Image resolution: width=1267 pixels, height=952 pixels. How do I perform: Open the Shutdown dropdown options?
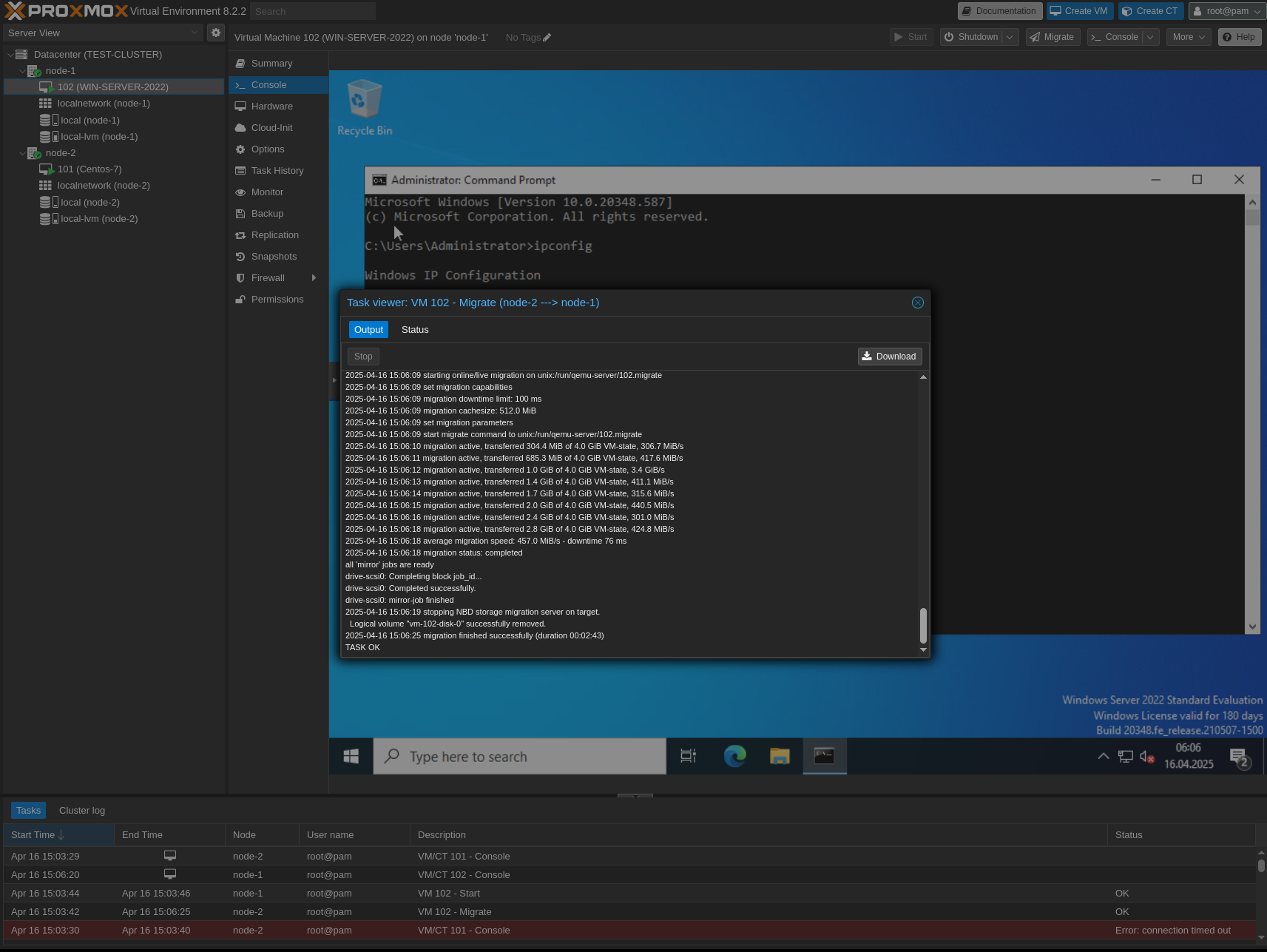tap(1010, 36)
